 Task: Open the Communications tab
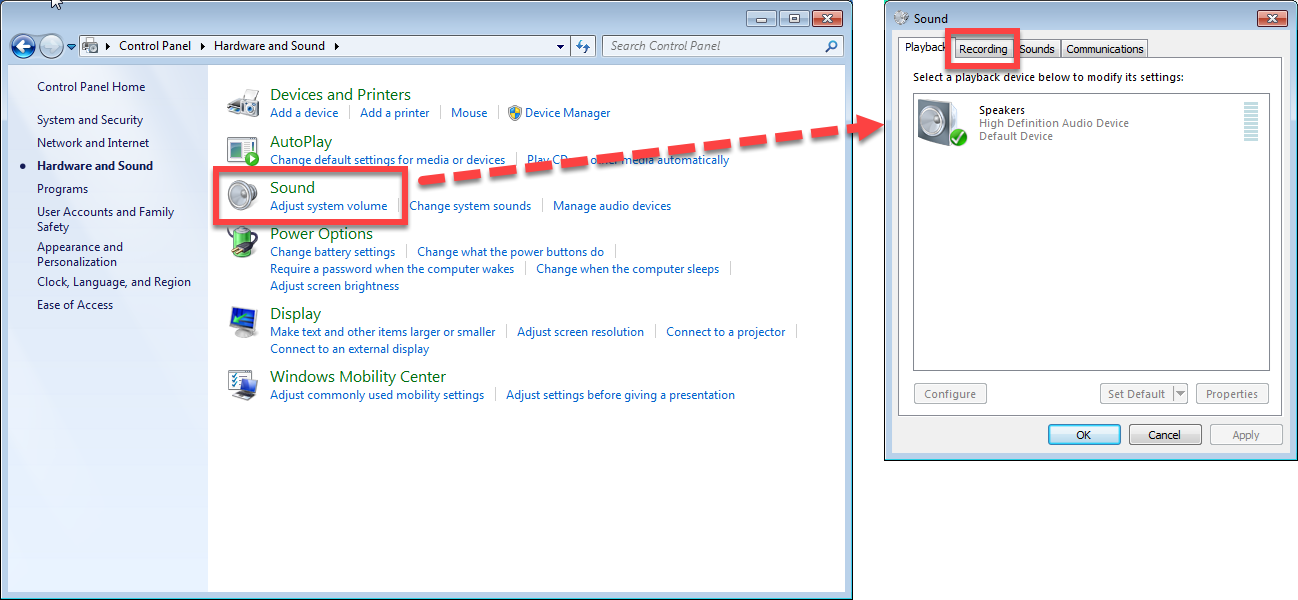coord(1104,49)
